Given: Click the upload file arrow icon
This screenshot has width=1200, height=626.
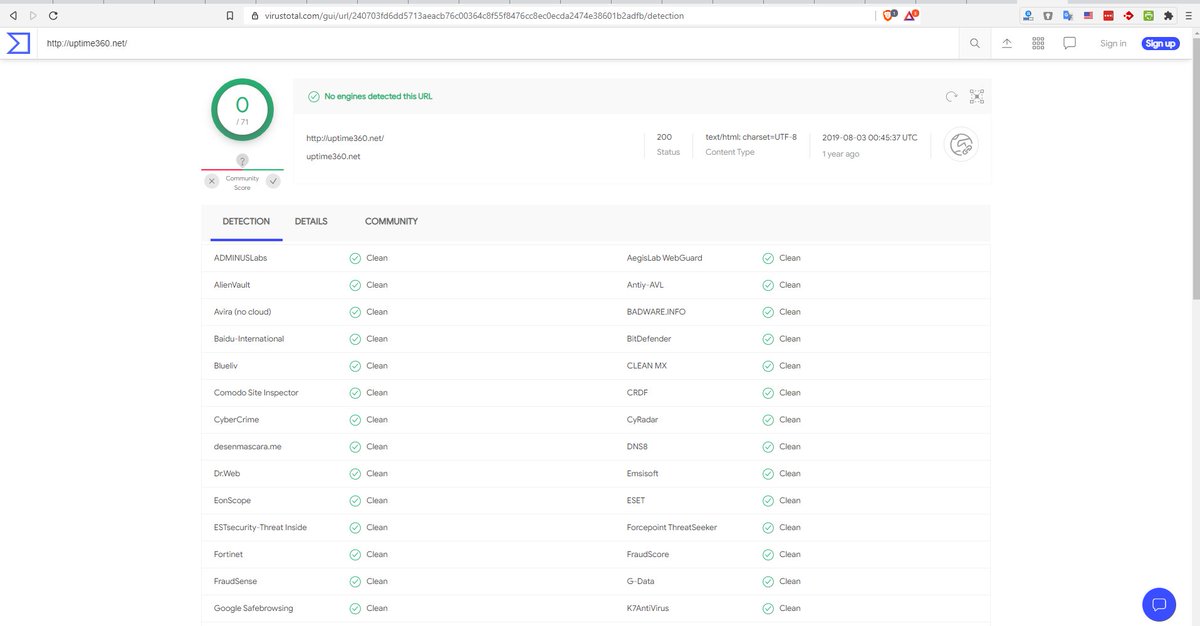Looking at the screenshot, I should pos(1007,44).
